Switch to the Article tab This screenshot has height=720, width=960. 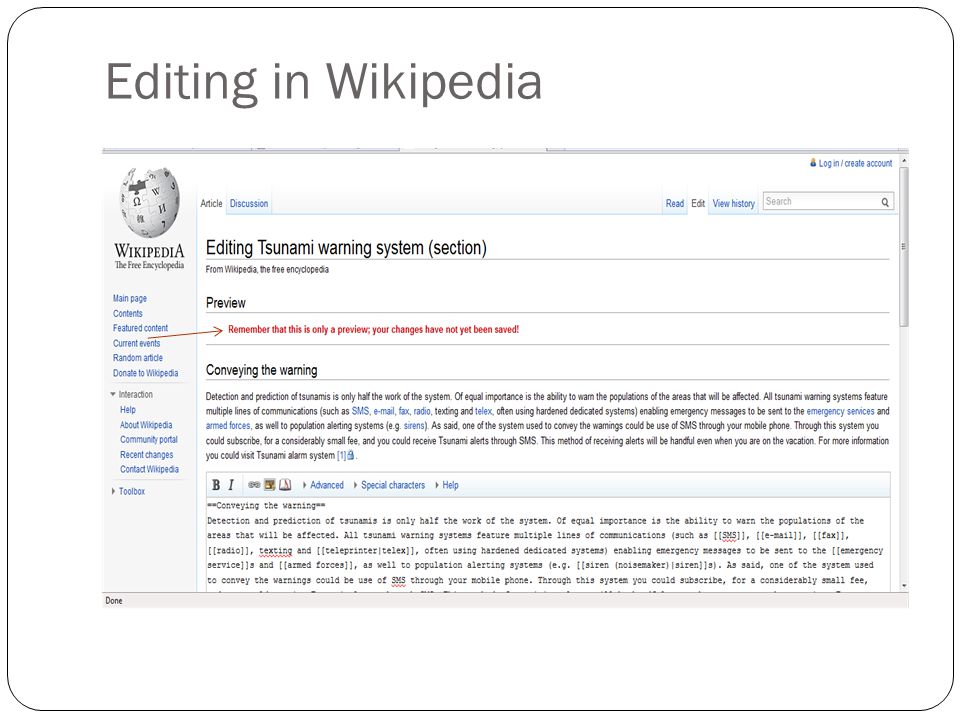tap(211, 203)
